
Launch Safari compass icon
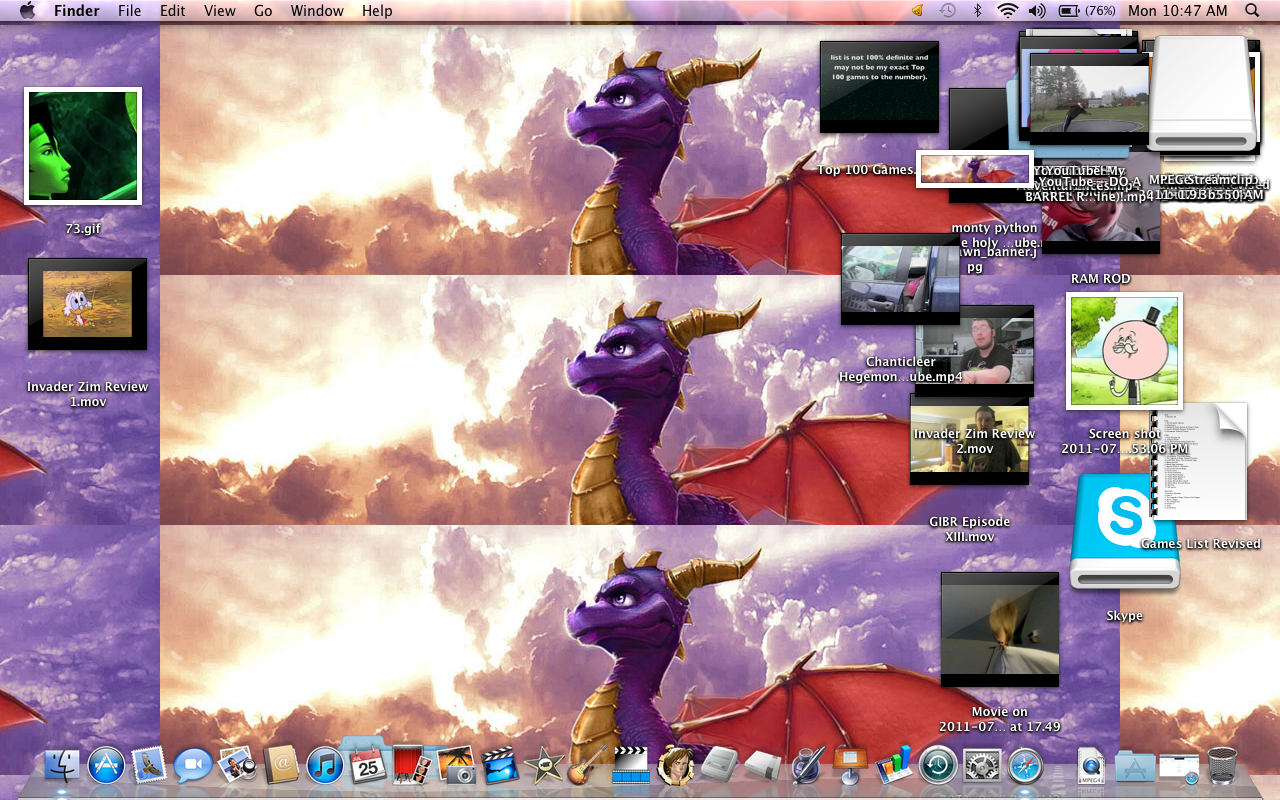[x=1025, y=767]
